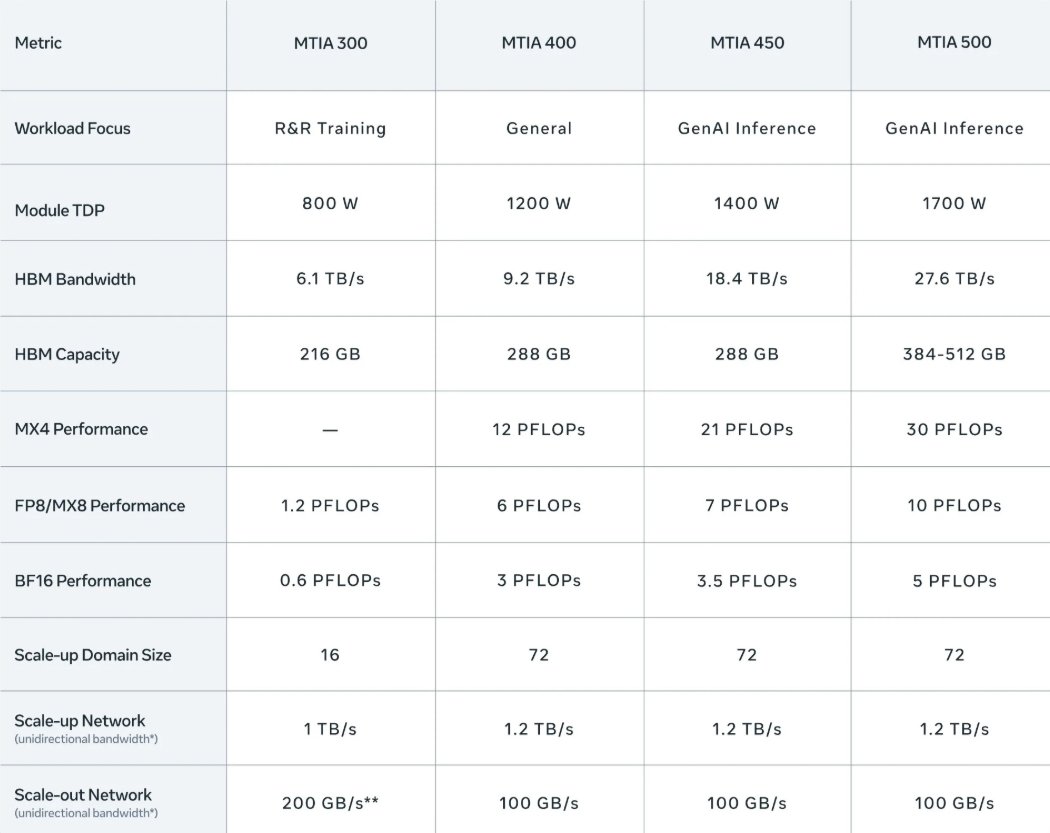Click the MTIA 300 column header

click(330, 43)
